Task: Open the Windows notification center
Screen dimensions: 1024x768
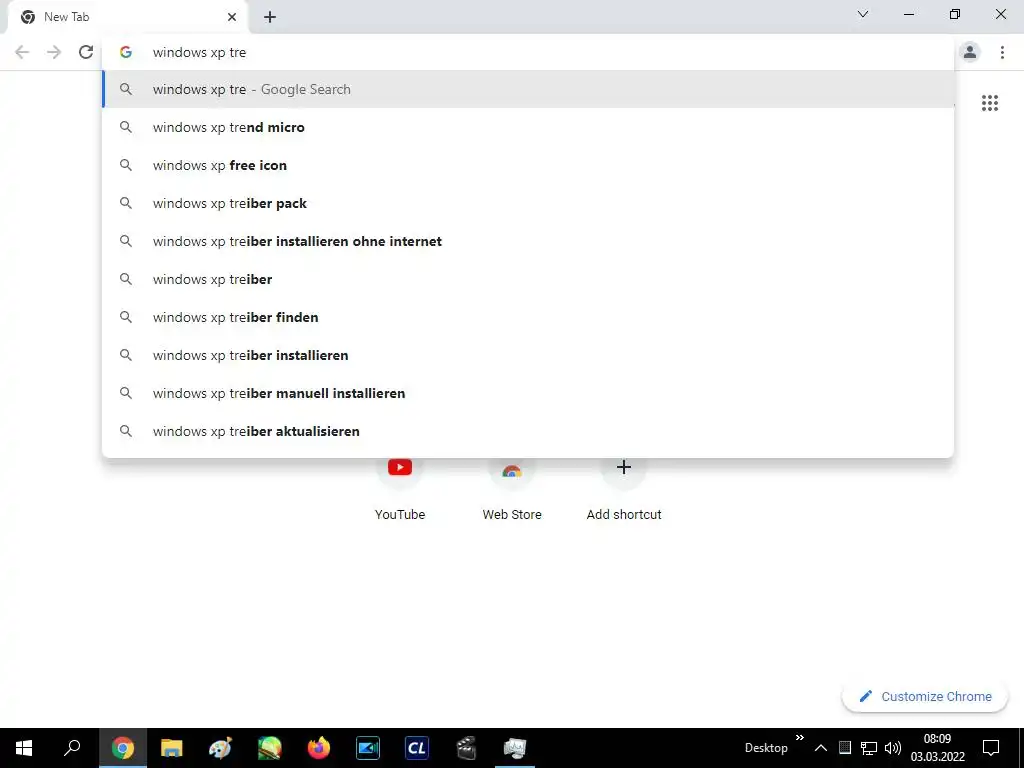Action: (991, 748)
